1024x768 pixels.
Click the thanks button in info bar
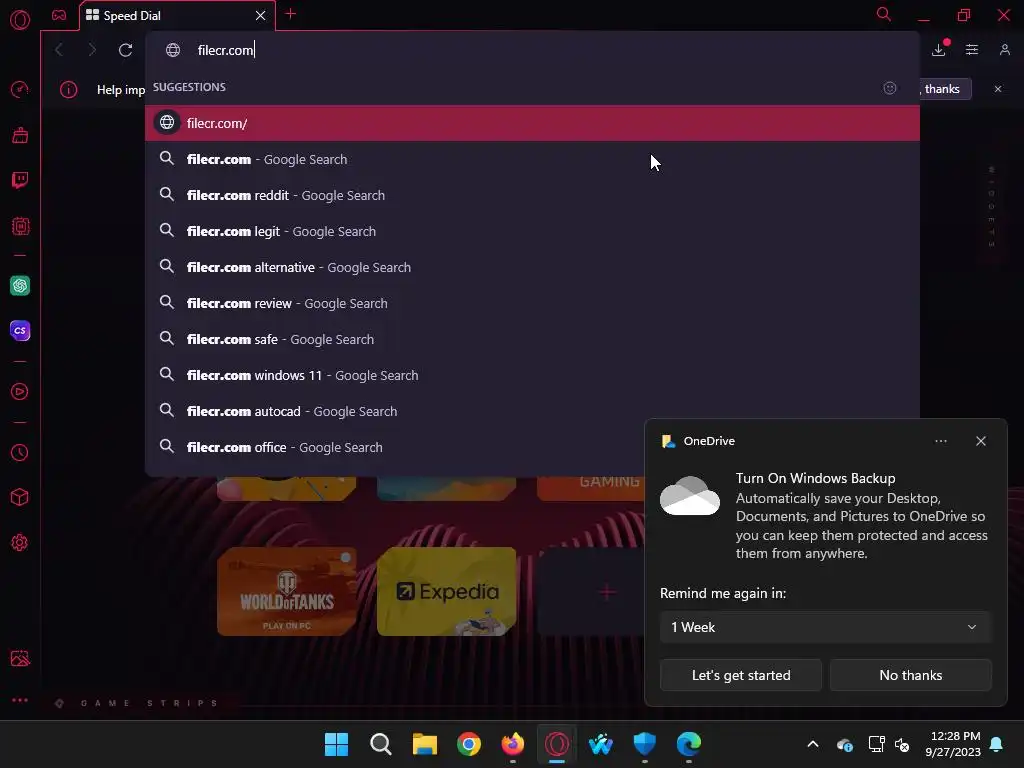[945, 89]
